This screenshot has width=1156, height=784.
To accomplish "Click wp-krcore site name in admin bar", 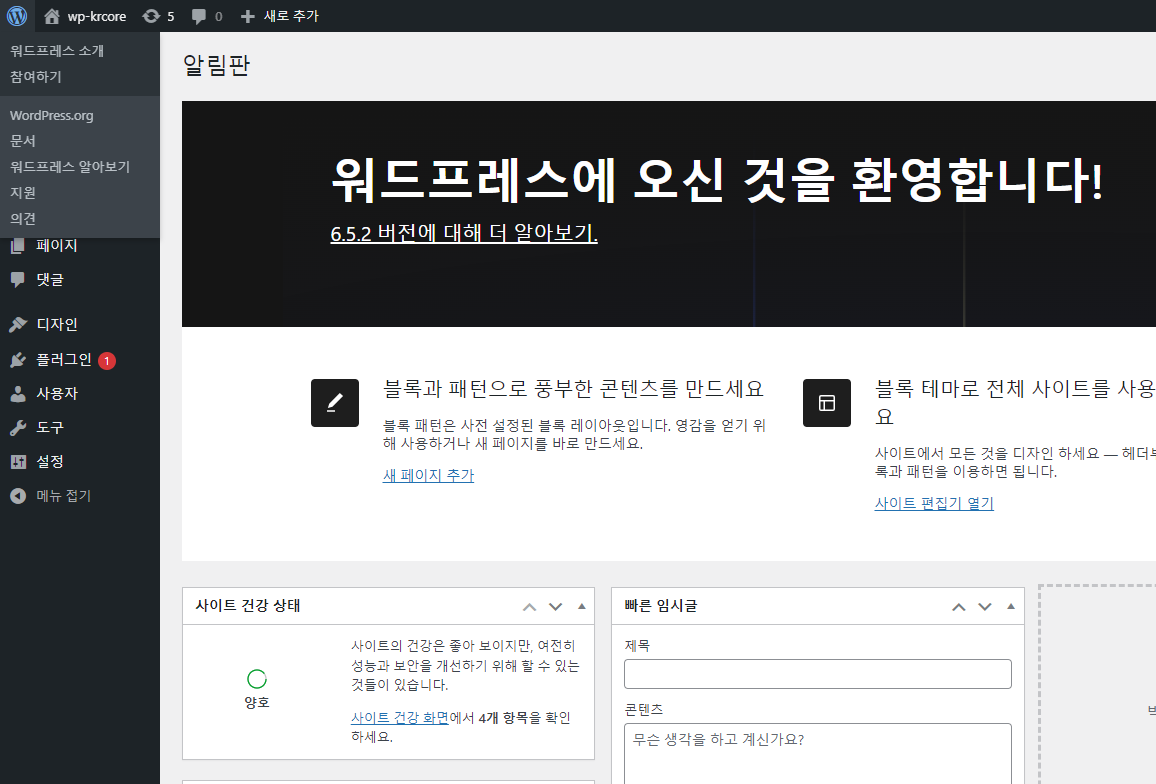I will point(97,16).
